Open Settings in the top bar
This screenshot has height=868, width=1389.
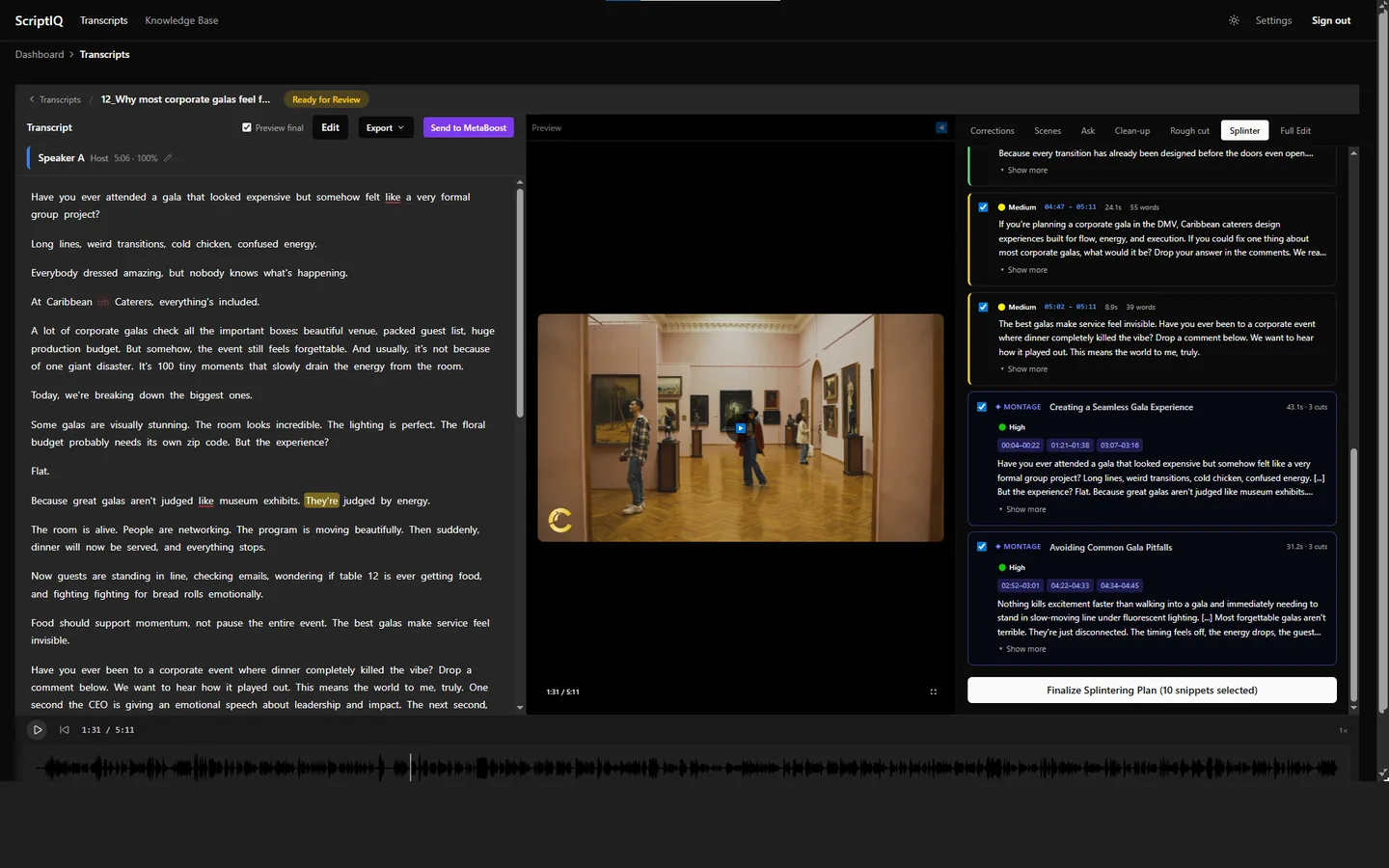(x=1273, y=20)
